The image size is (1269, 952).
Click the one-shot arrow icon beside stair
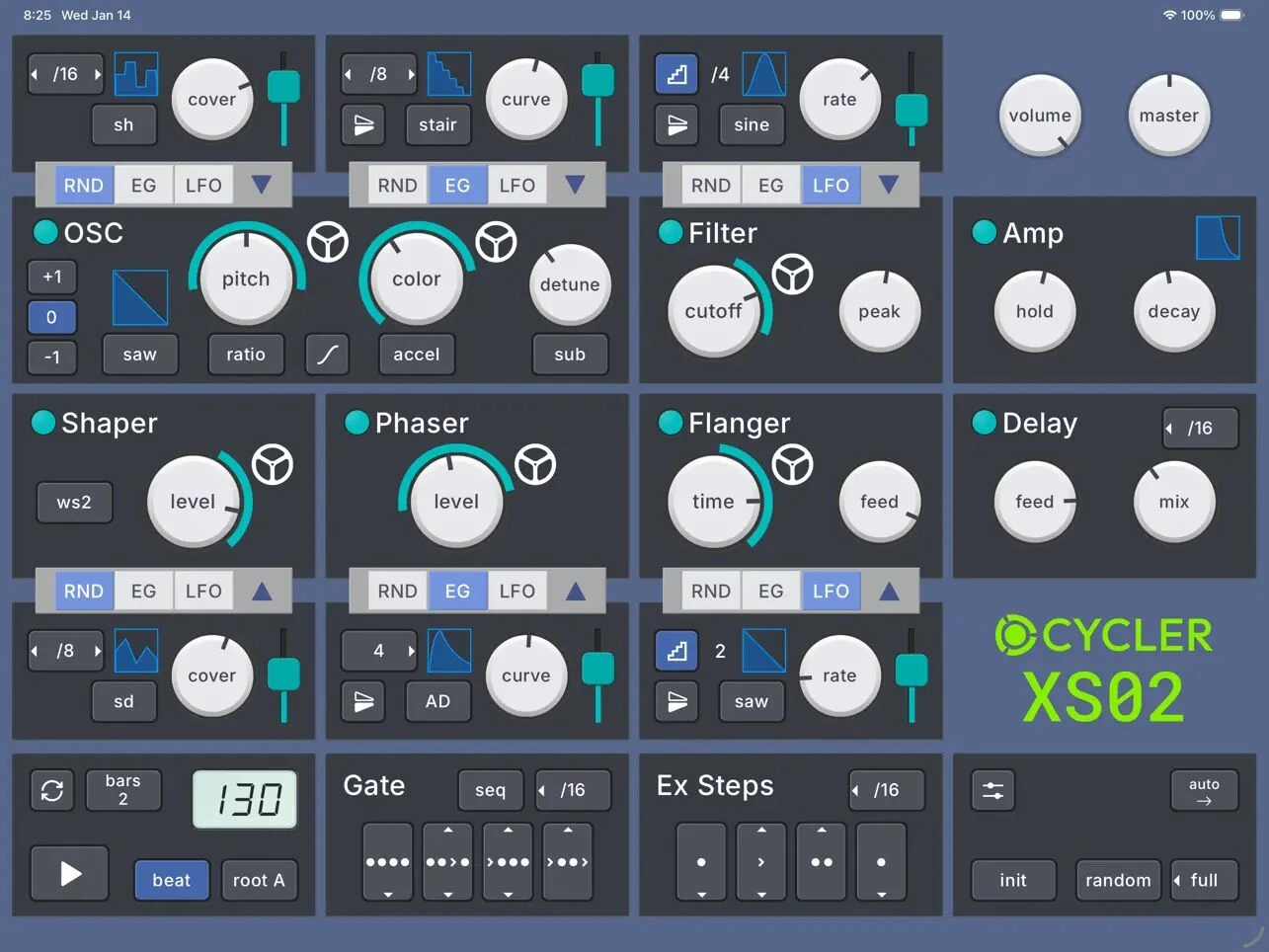pyautogui.click(x=363, y=125)
